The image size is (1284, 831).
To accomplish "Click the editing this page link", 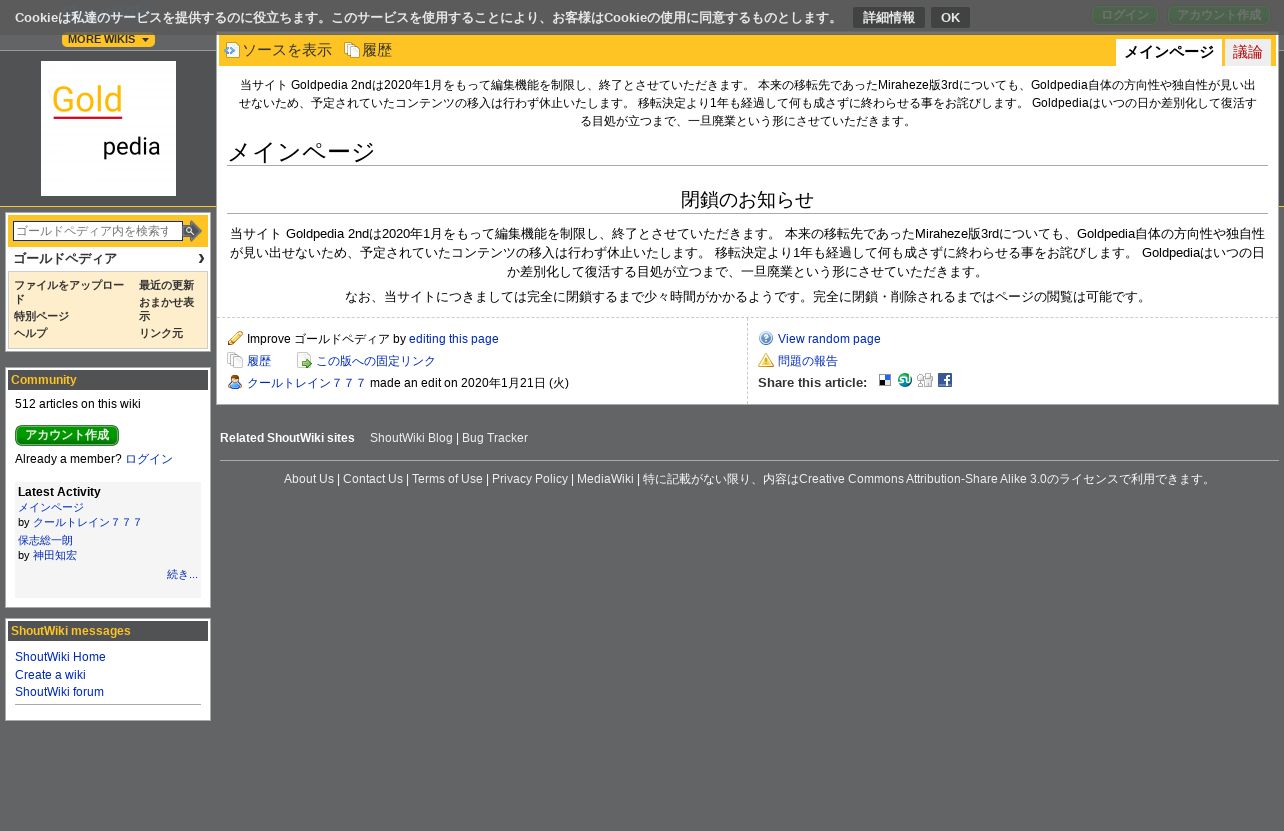I will coord(454,339).
